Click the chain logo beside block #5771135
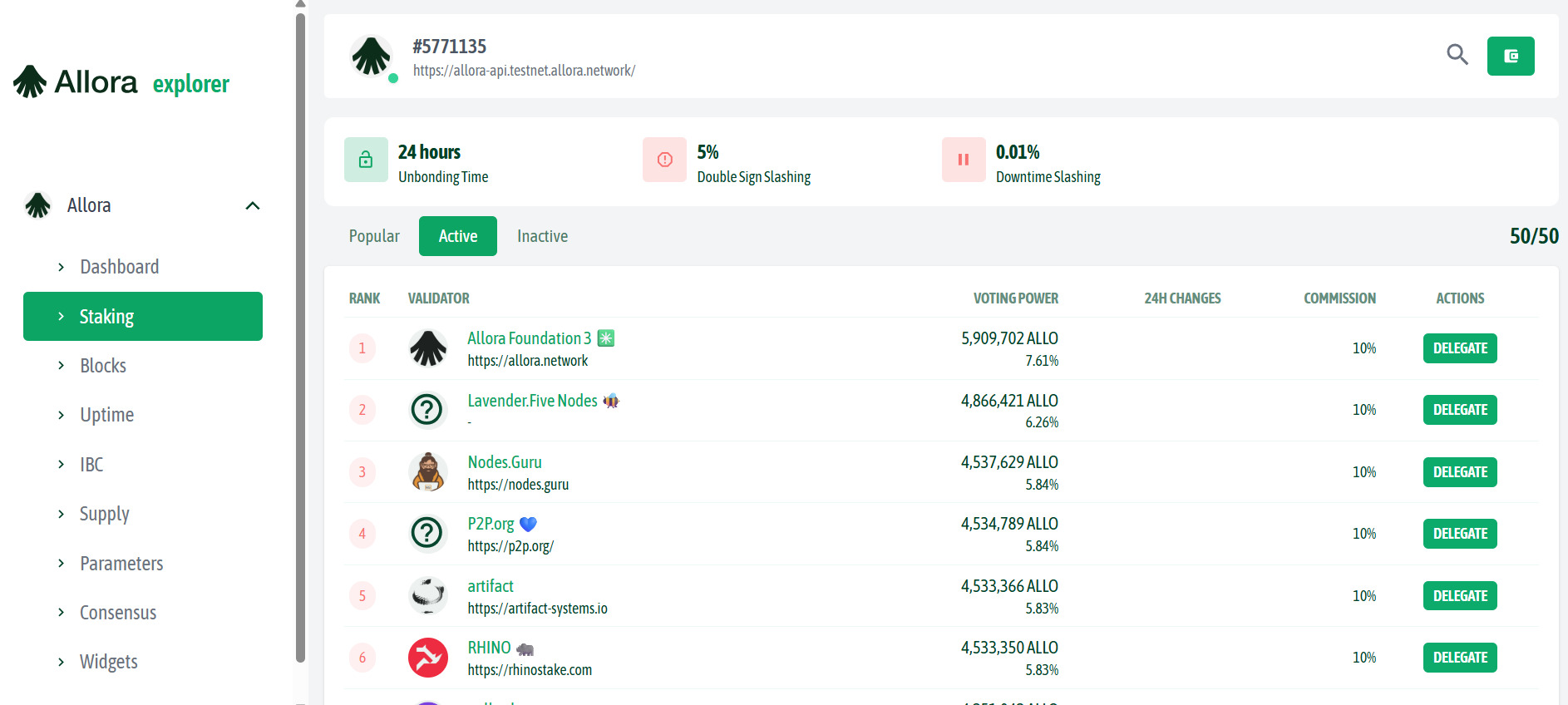The height and width of the screenshot is (705, 1568). [371, 57]
